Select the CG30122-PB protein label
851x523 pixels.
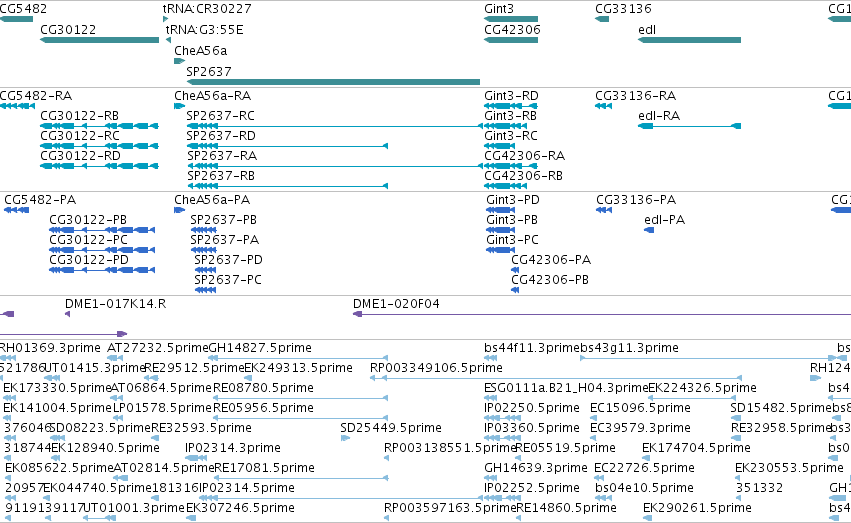[88, 220]
